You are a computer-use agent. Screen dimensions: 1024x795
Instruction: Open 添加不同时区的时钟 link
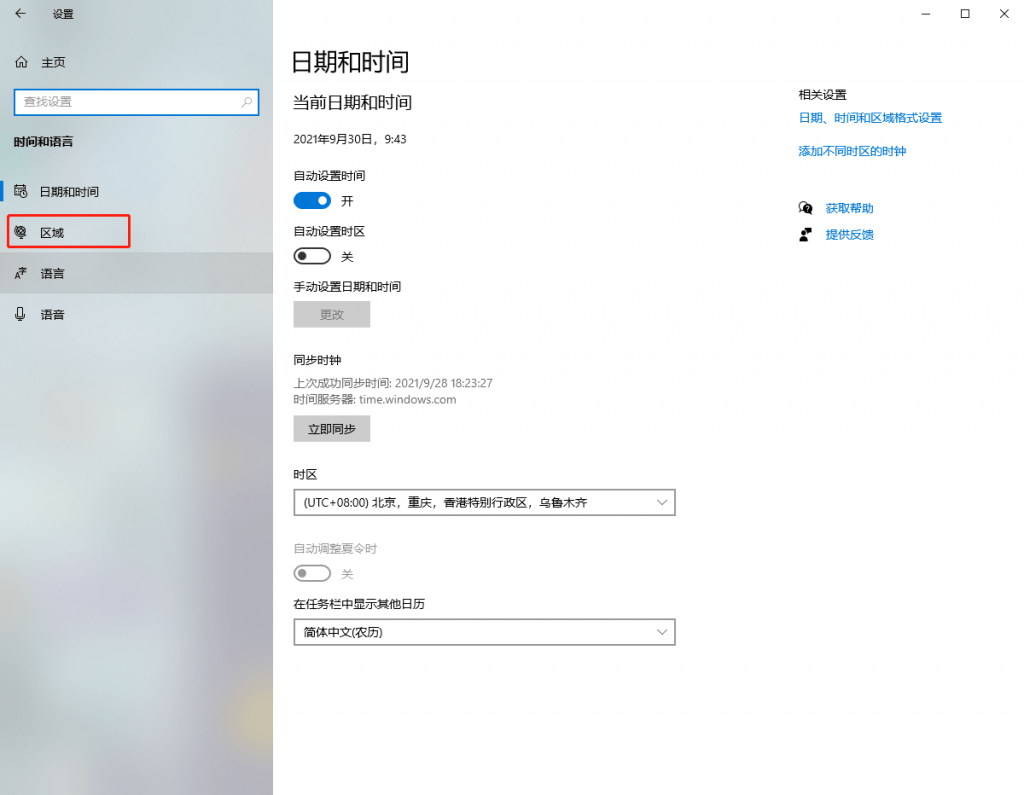pos(852,151)
